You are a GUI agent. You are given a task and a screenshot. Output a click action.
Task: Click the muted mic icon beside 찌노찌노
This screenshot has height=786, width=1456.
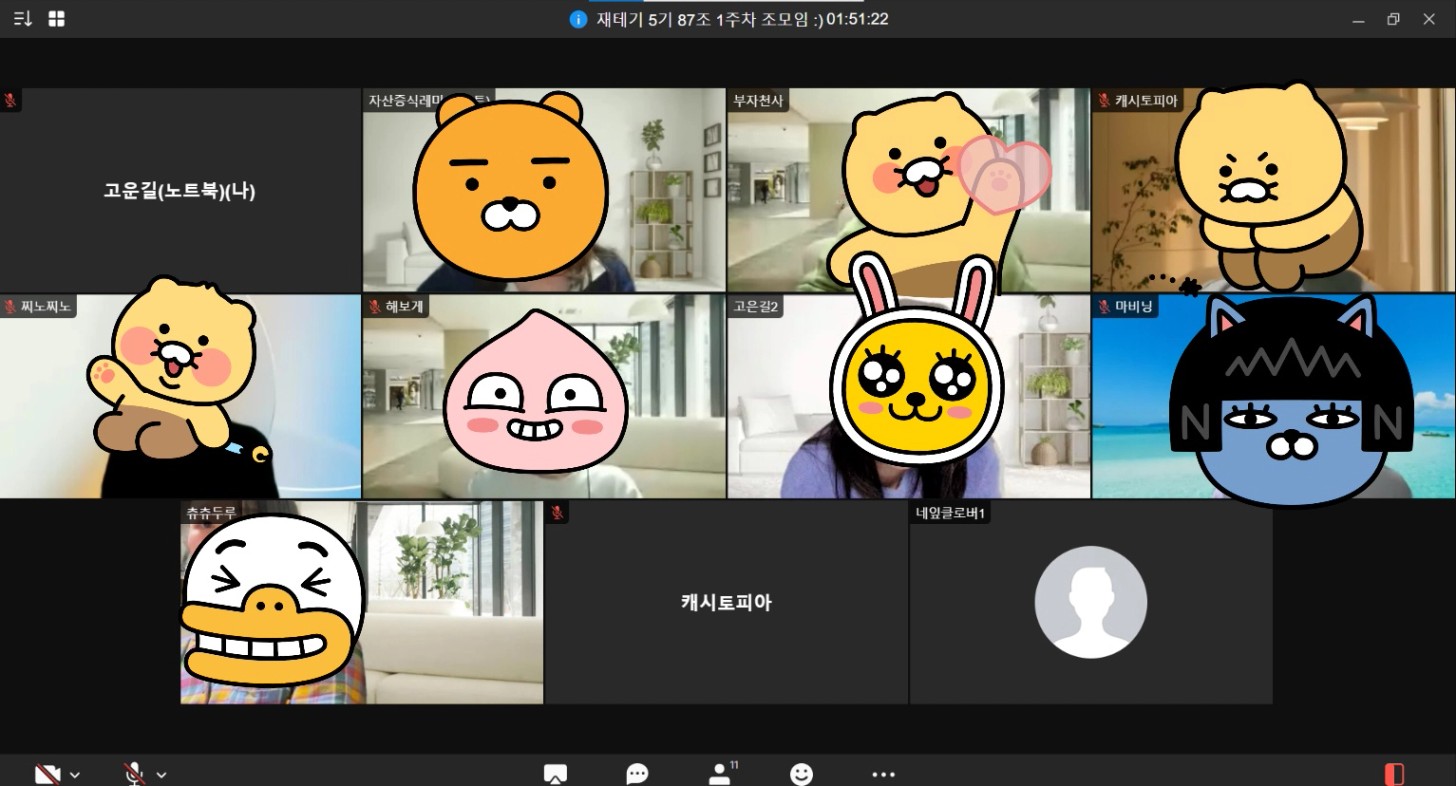pos(10,306)
